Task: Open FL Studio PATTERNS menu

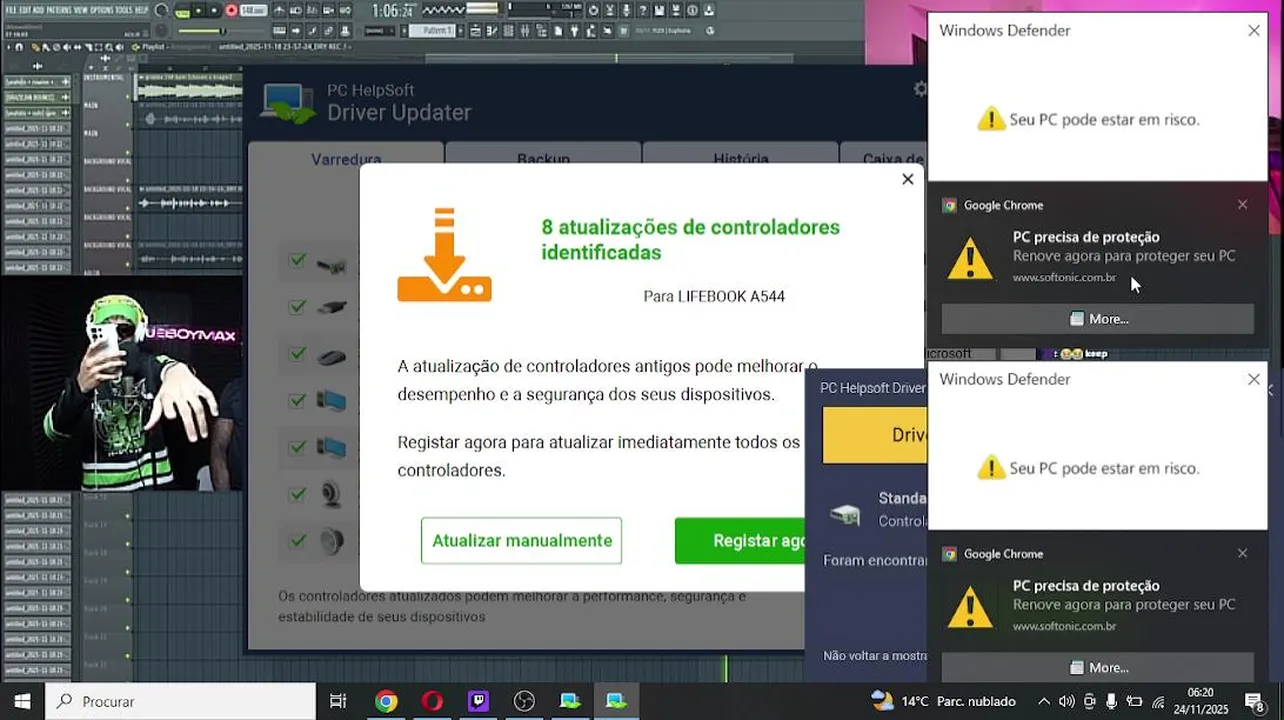Action: pos(59,10)
